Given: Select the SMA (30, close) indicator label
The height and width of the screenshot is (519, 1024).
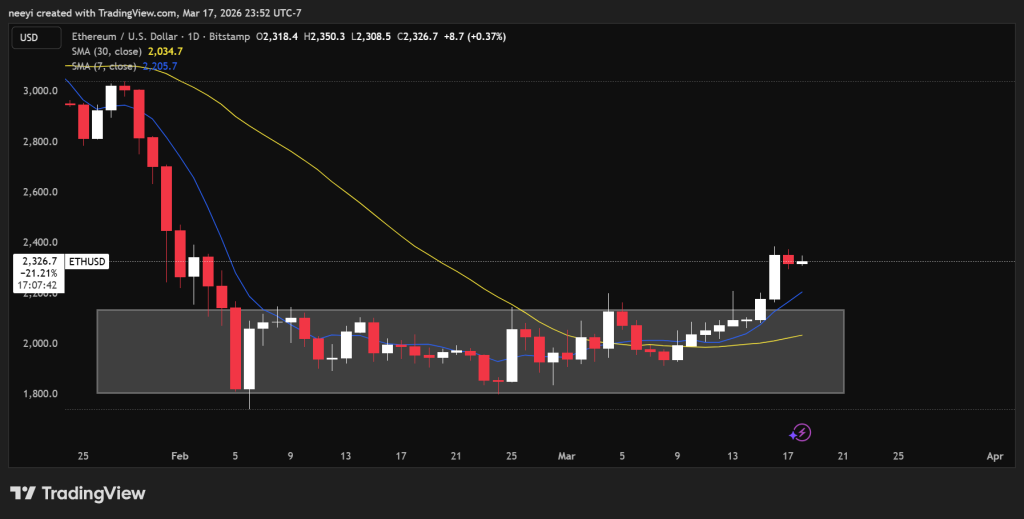Looking at the screenshot, I should (106, 51).
